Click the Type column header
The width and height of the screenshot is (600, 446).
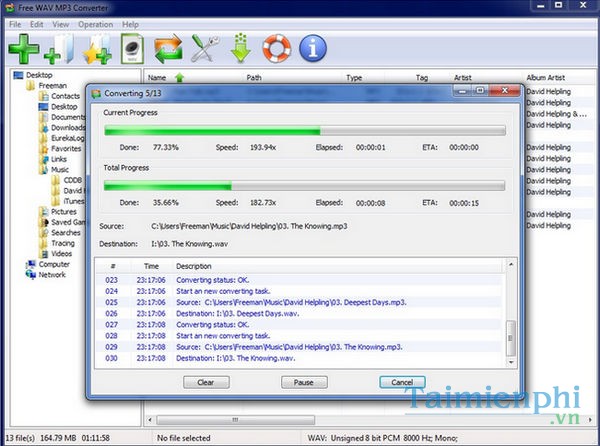pyautogui.click(x=354, y=78)
